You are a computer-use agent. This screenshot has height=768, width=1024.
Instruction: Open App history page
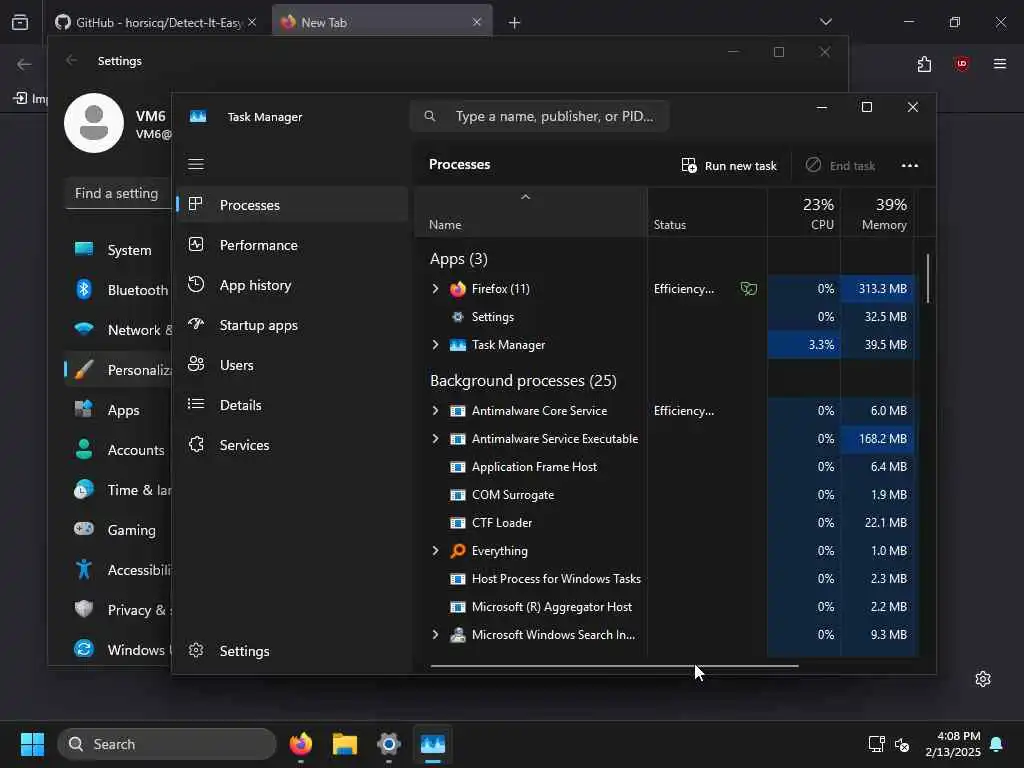[292, 285]
